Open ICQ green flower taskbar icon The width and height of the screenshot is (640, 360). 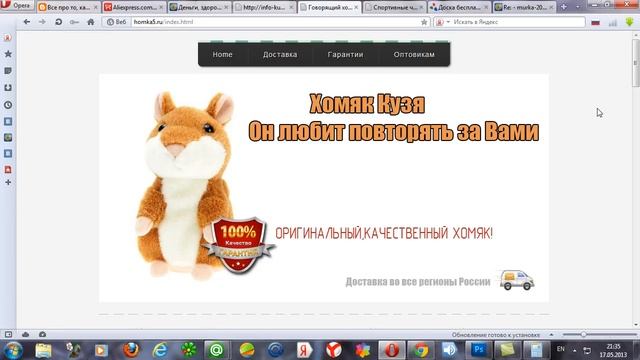tap(188, 350)
